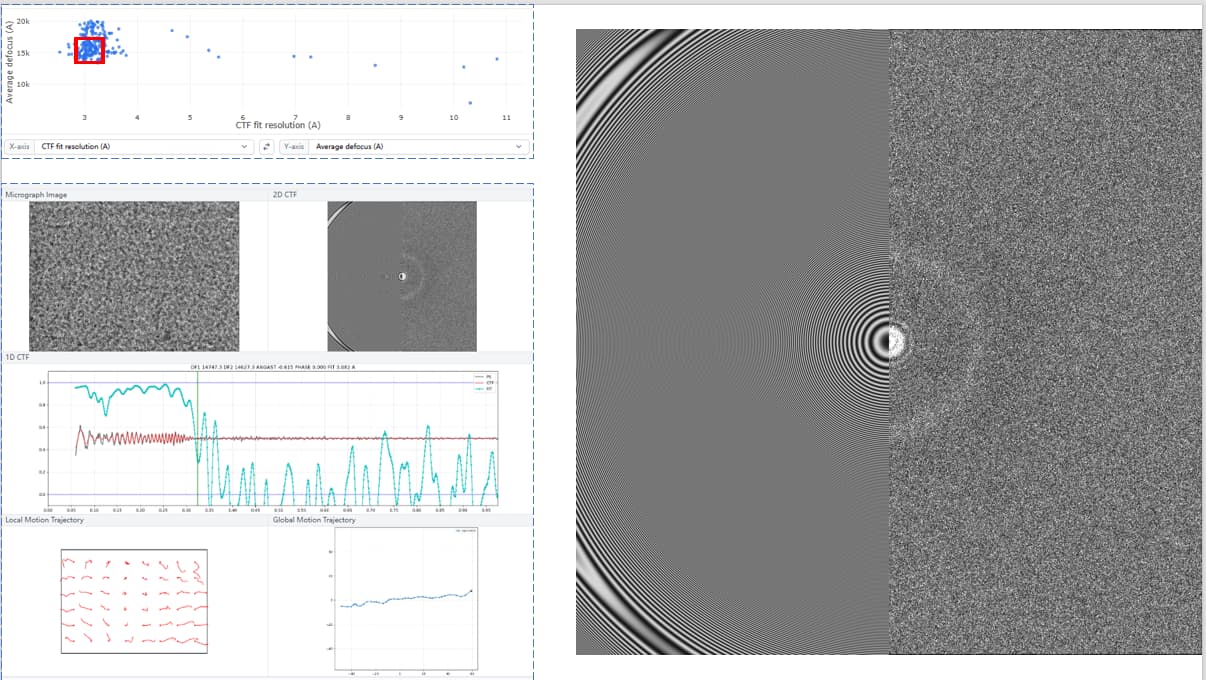Click the Micrograph Image thumbnail
Image resolution: width=1206 pixels, height=680 pixels.
coord(134,276)
